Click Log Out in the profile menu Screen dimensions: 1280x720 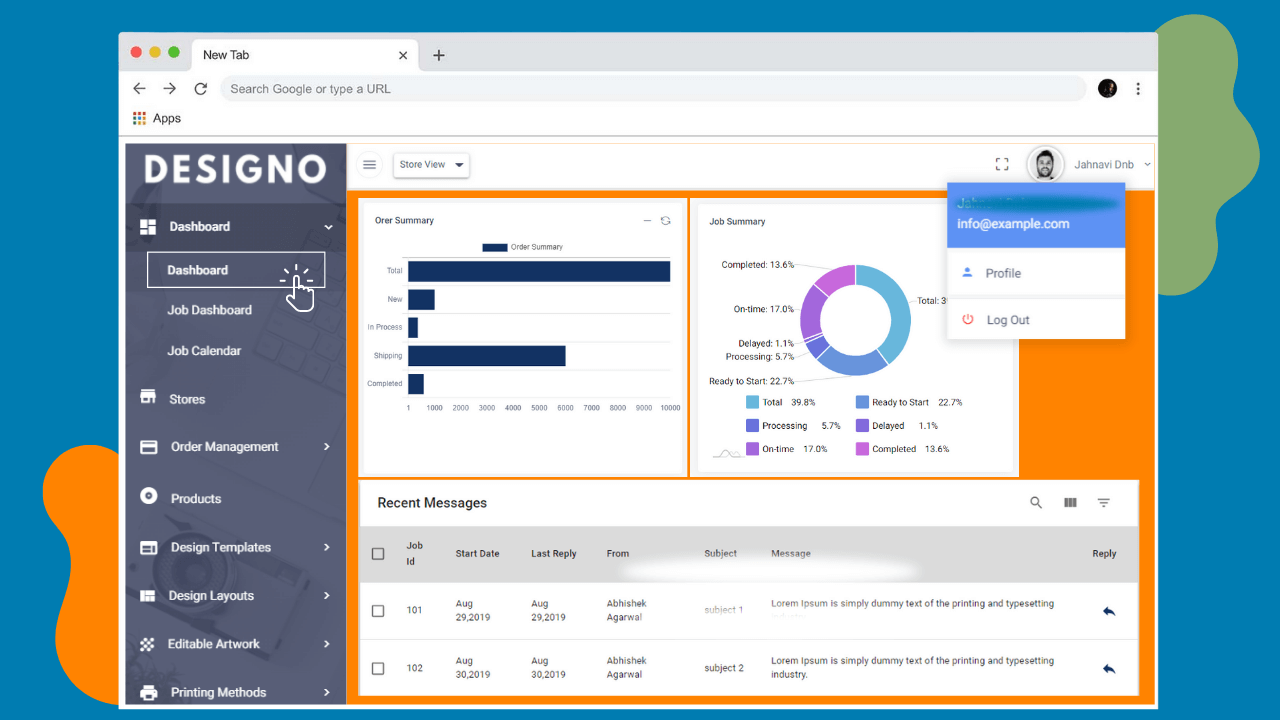1008,319
